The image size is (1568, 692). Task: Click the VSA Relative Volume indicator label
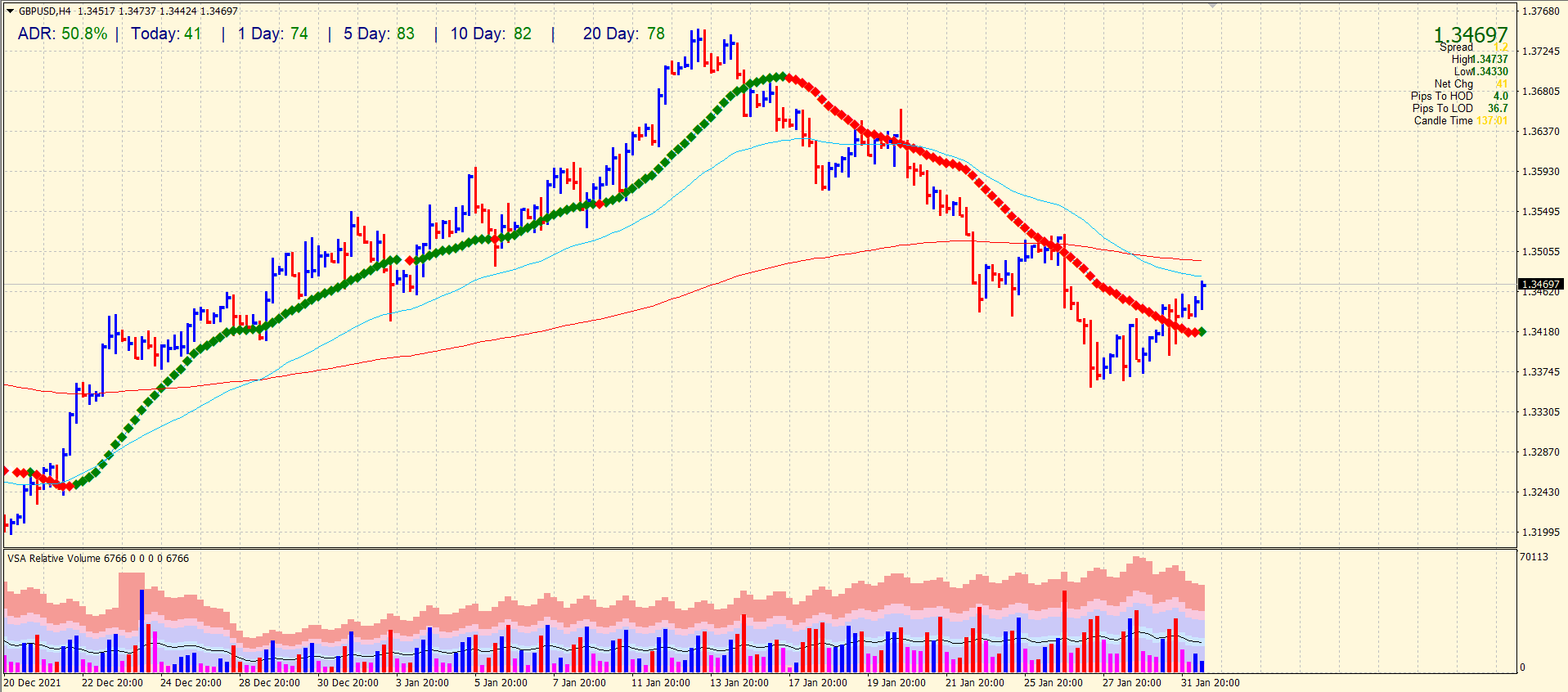pos(98,558)
